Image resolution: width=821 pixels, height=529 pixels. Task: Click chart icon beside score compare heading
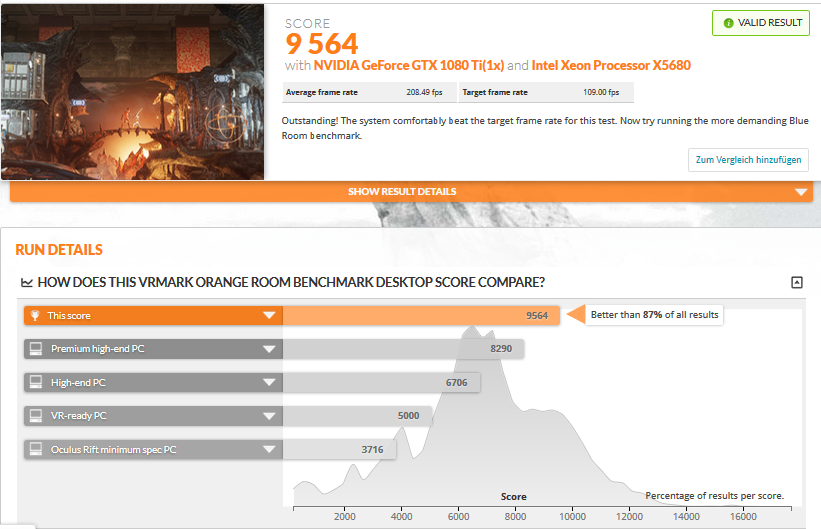(x=27, y=283)
